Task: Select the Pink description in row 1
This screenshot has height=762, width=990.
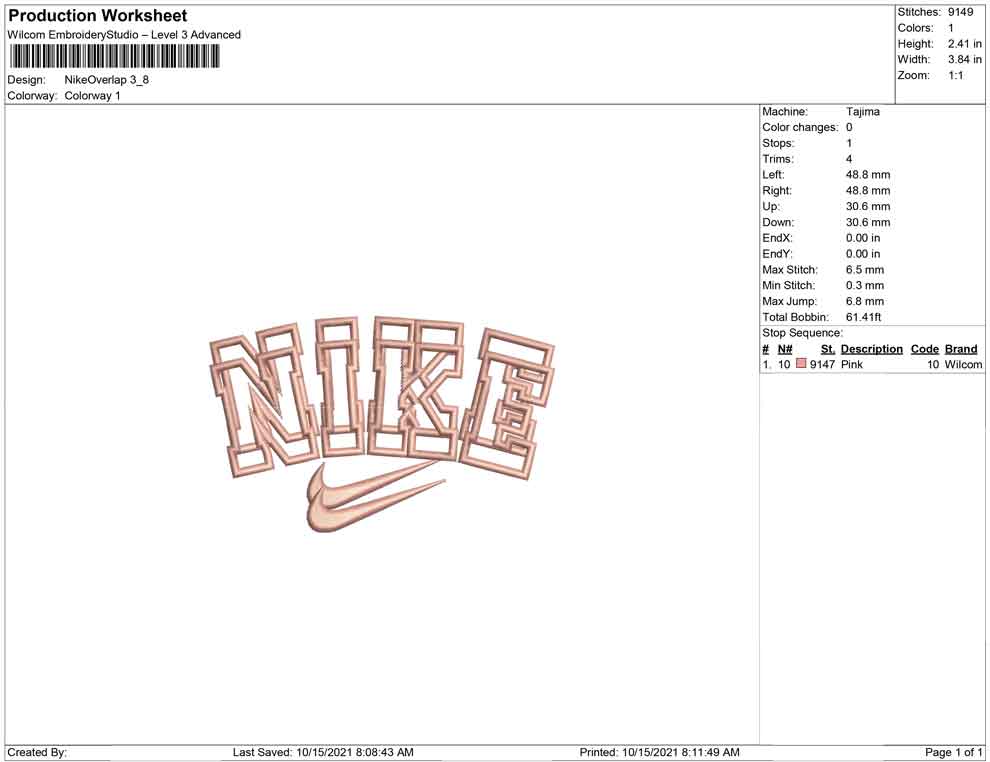Action: pos(852,364)
